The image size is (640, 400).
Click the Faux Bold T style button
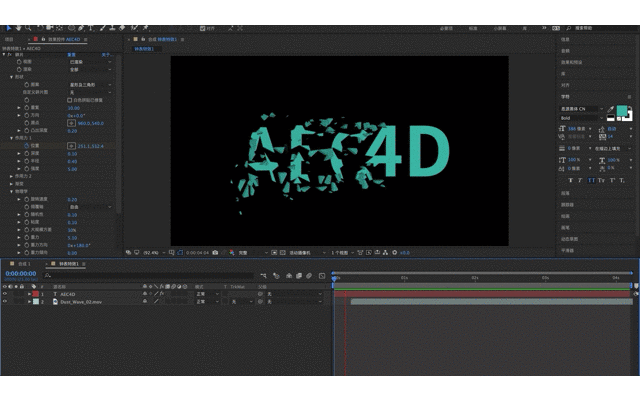pyautogui.click(x=570, y=180)
